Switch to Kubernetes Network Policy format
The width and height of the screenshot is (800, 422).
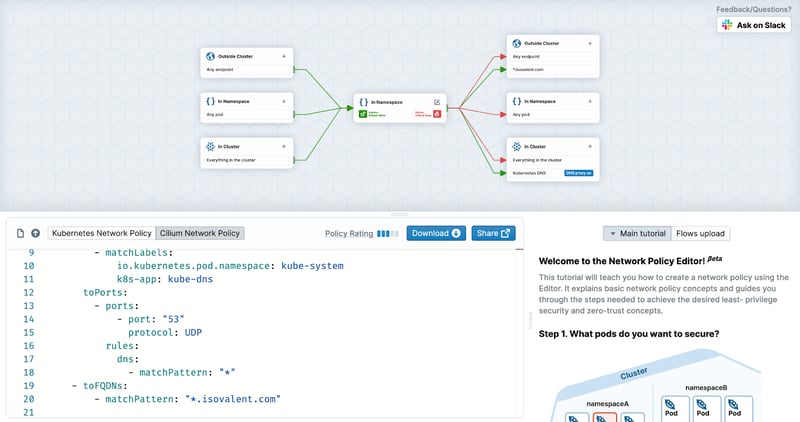[x=102, y=233]
